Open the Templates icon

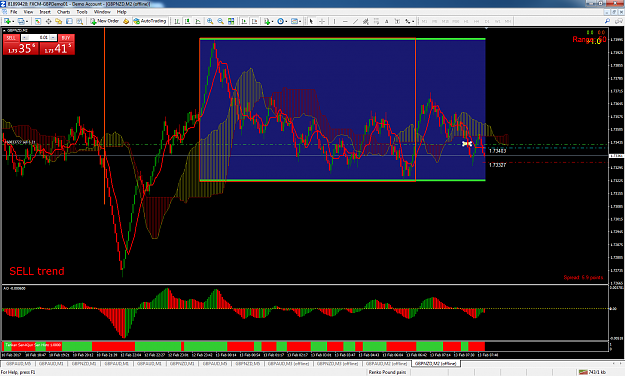(x=294, y=21)
